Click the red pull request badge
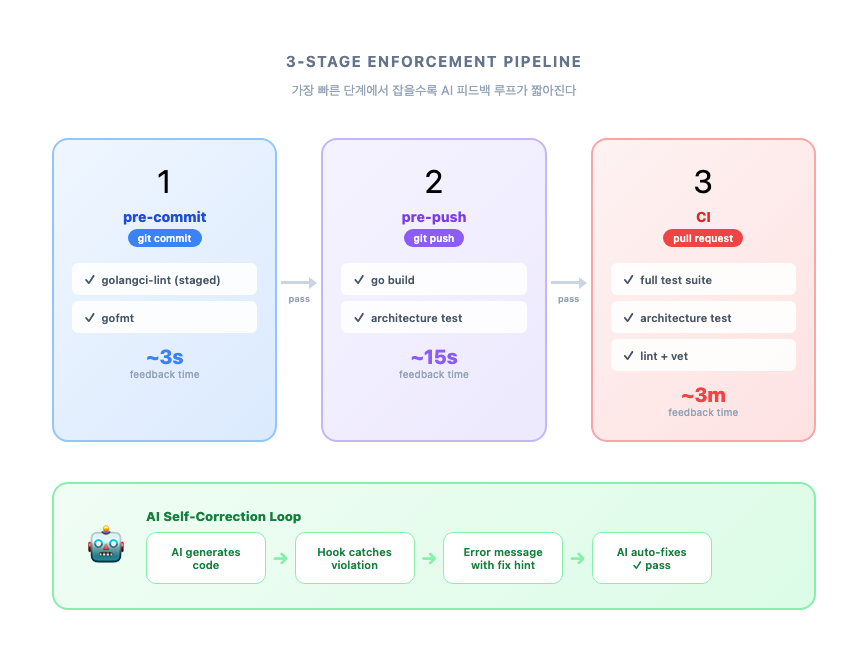868x662 pixels. click(x=703, y=238)
